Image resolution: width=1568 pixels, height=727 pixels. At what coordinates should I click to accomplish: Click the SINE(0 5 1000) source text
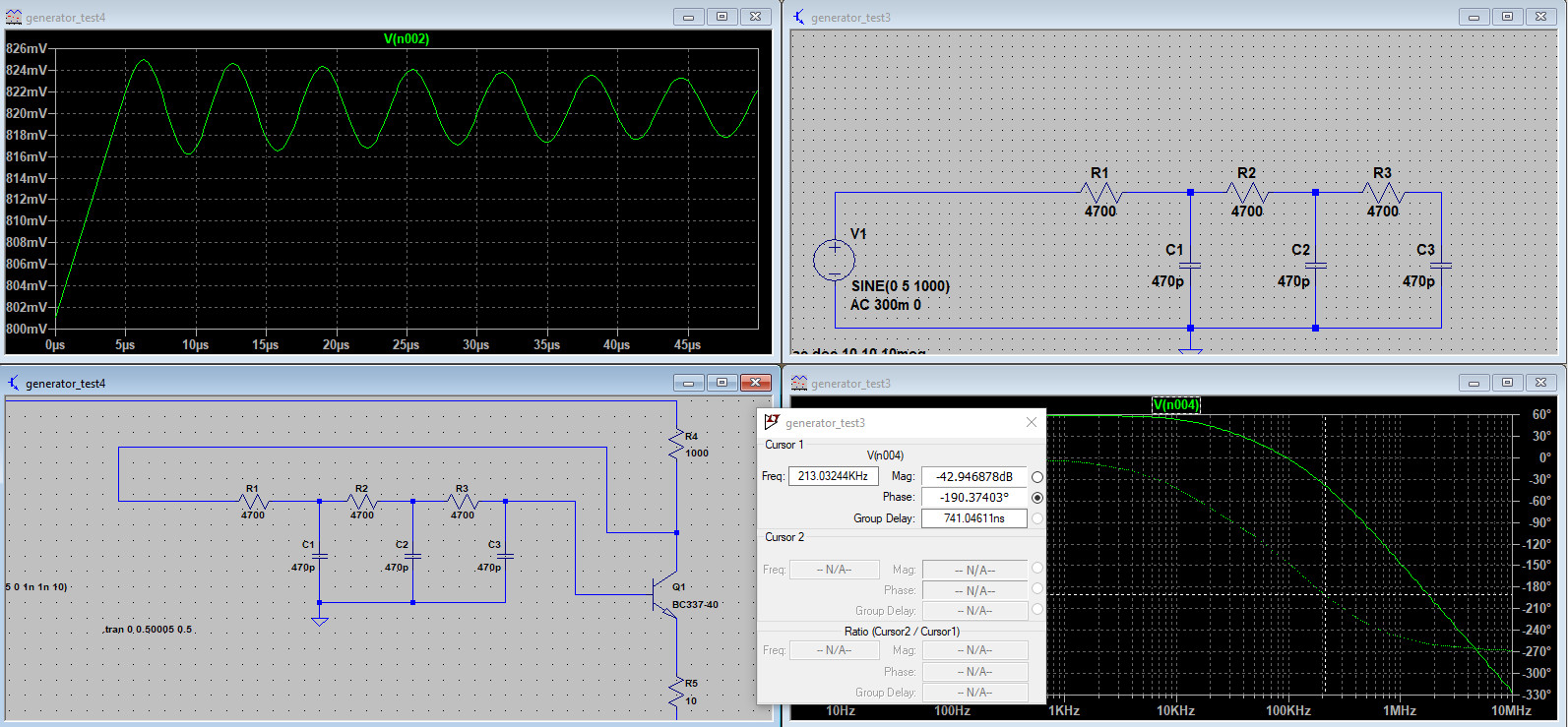click(901, 286)
